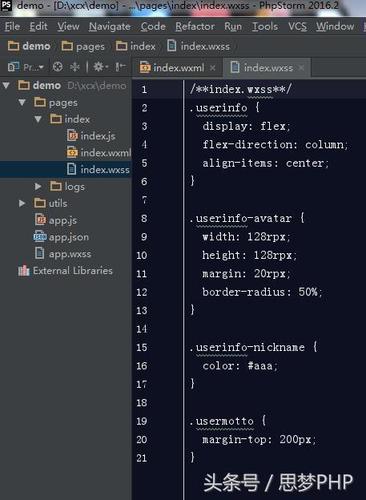
Task: Click the External Libraries bar-chart icon
Action: click(24, 270)
